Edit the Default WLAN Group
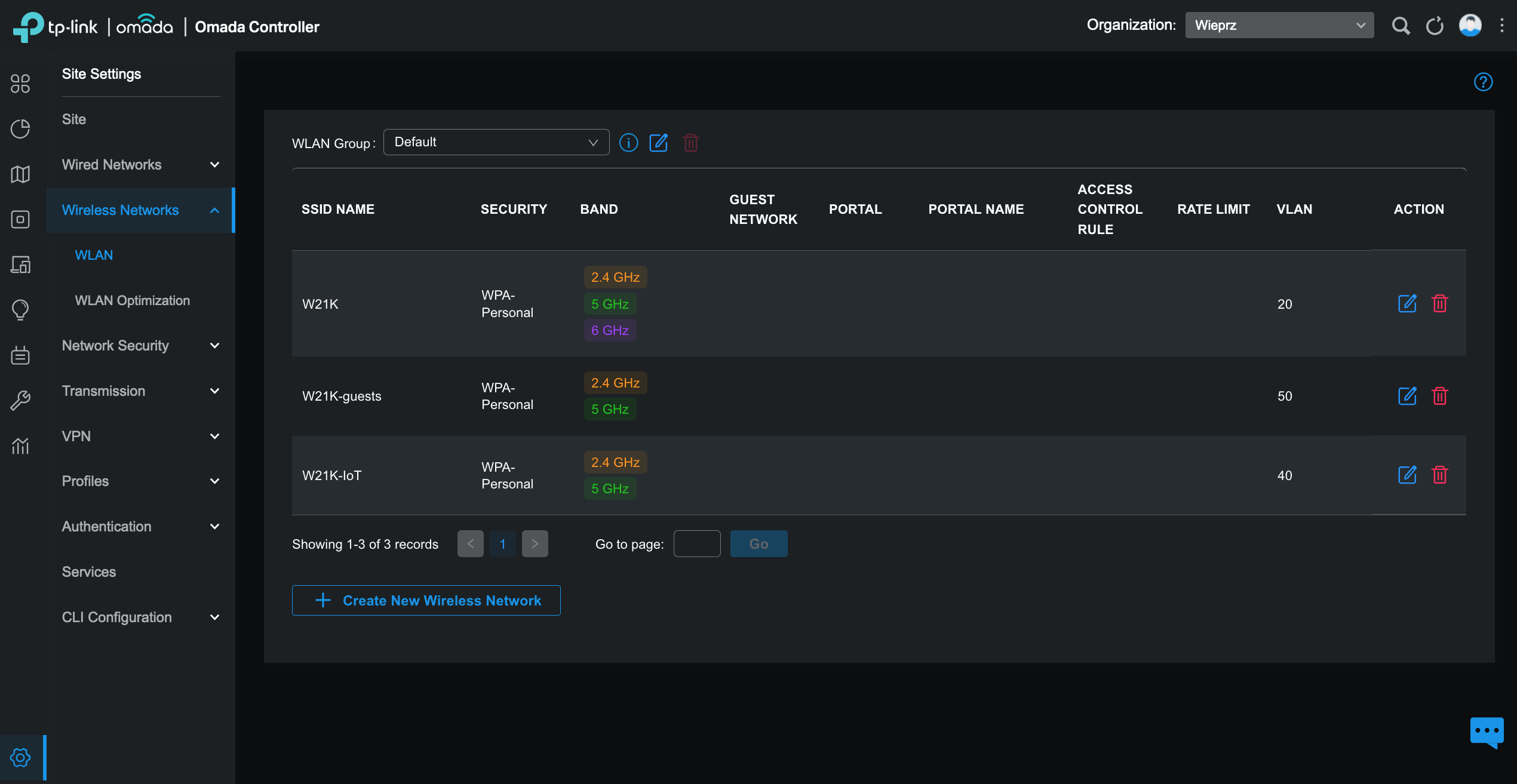The height and width of the screenshot is (784, 1517). pyautogui.click(x=659, y=143)
